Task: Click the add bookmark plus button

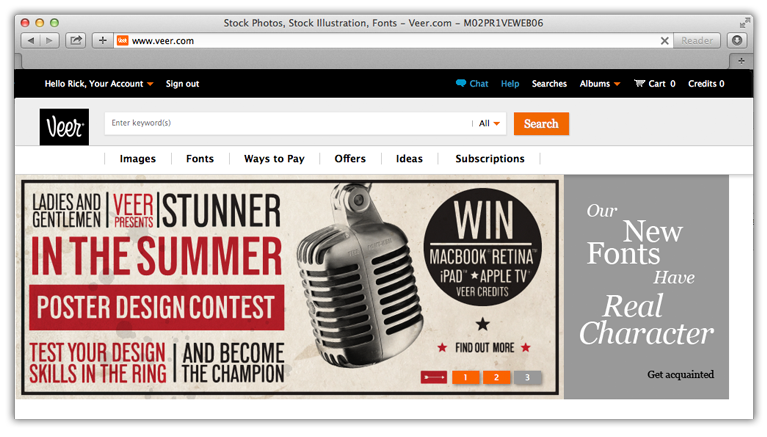Action: point(103,41)
